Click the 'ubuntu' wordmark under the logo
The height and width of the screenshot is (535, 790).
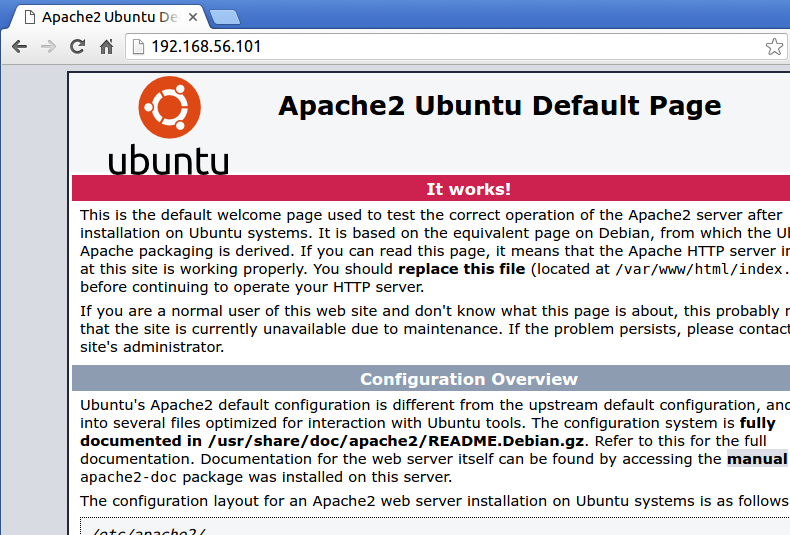point(168,160)
